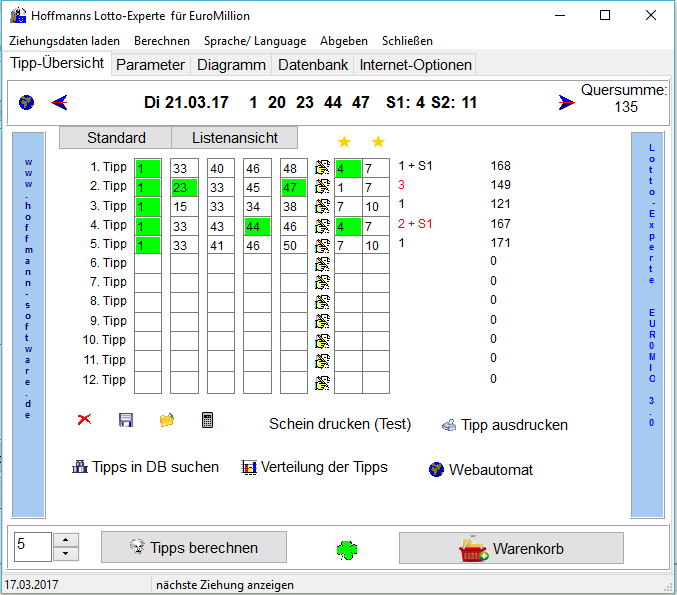
Task: Open the Berechnen menu
Action: coord(162,41)
